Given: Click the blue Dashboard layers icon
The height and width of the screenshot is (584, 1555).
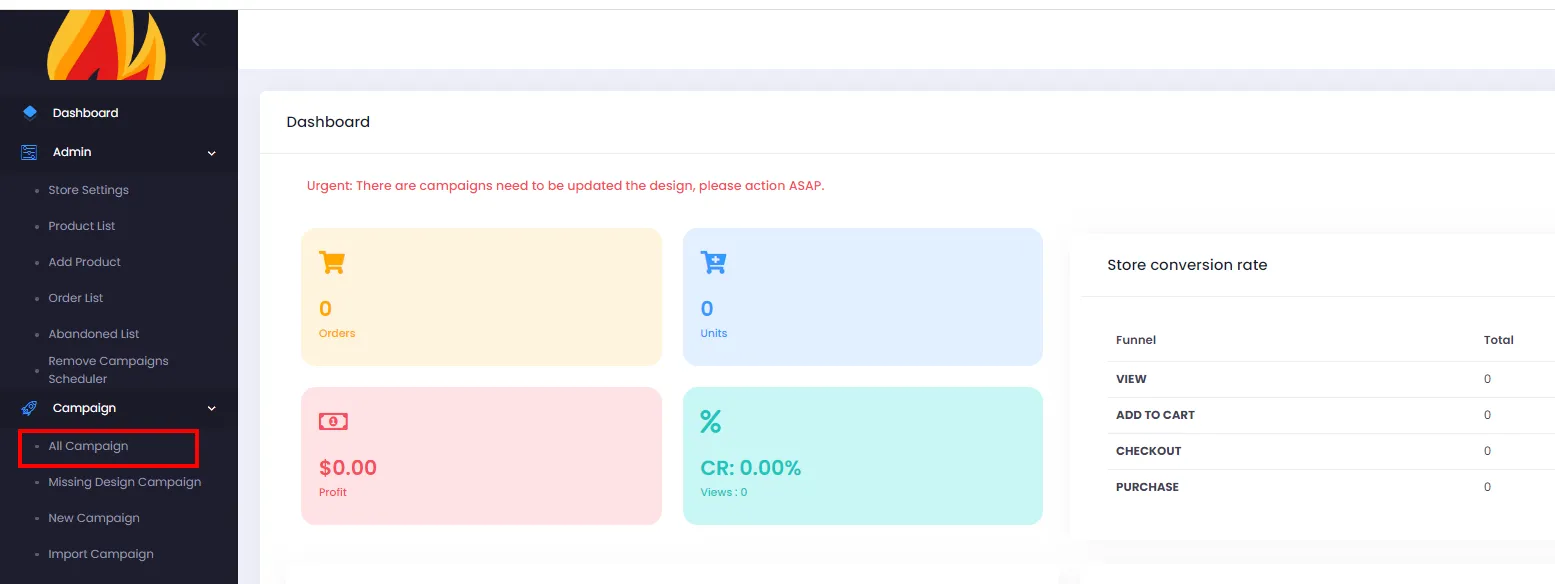Looking at the screenshot, I should coord(30,113).
